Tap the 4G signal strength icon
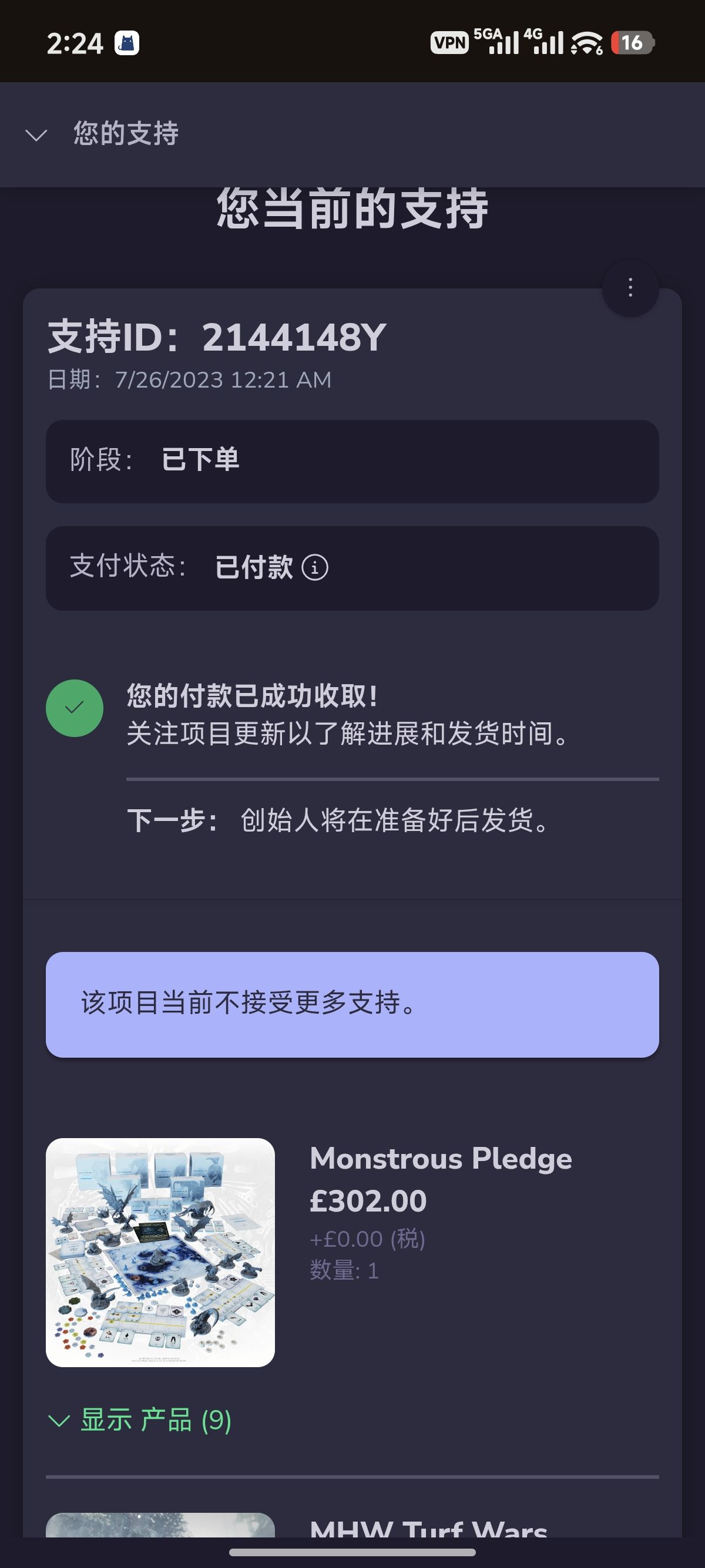This screenshot has height=1568, width=705. coord(543,41)
